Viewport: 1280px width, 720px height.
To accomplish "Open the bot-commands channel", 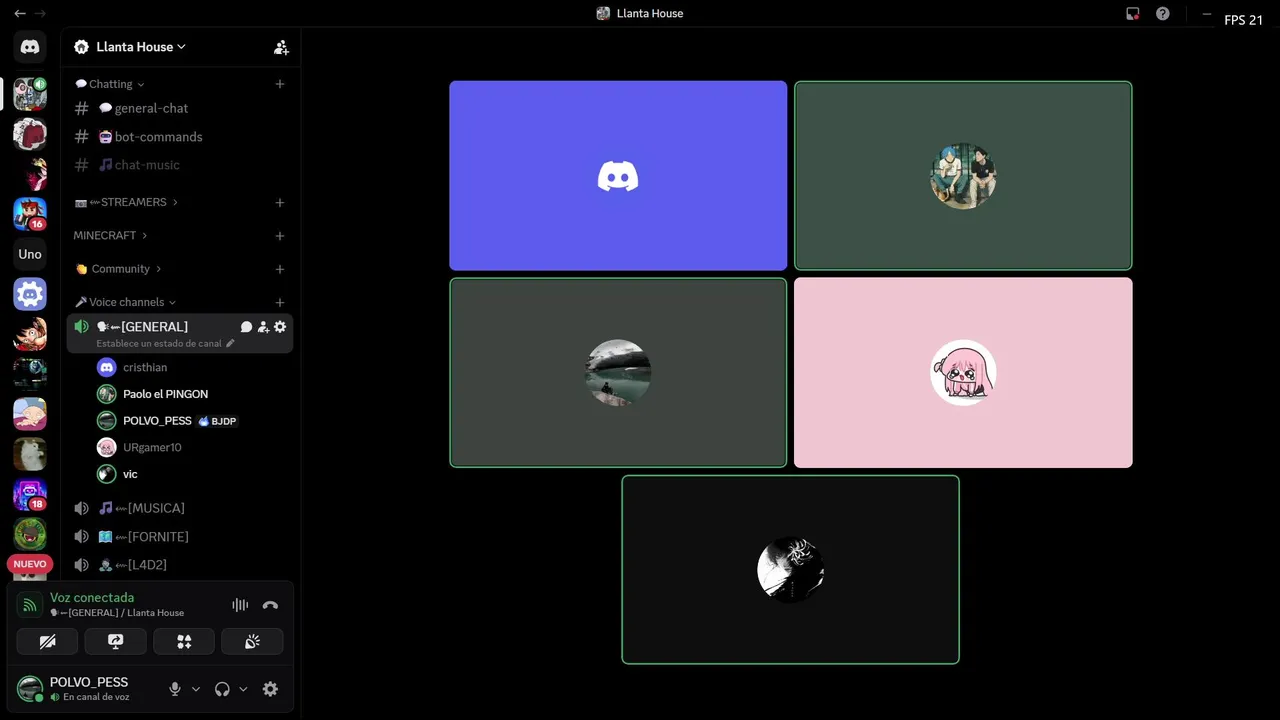I will coord(180,137).
